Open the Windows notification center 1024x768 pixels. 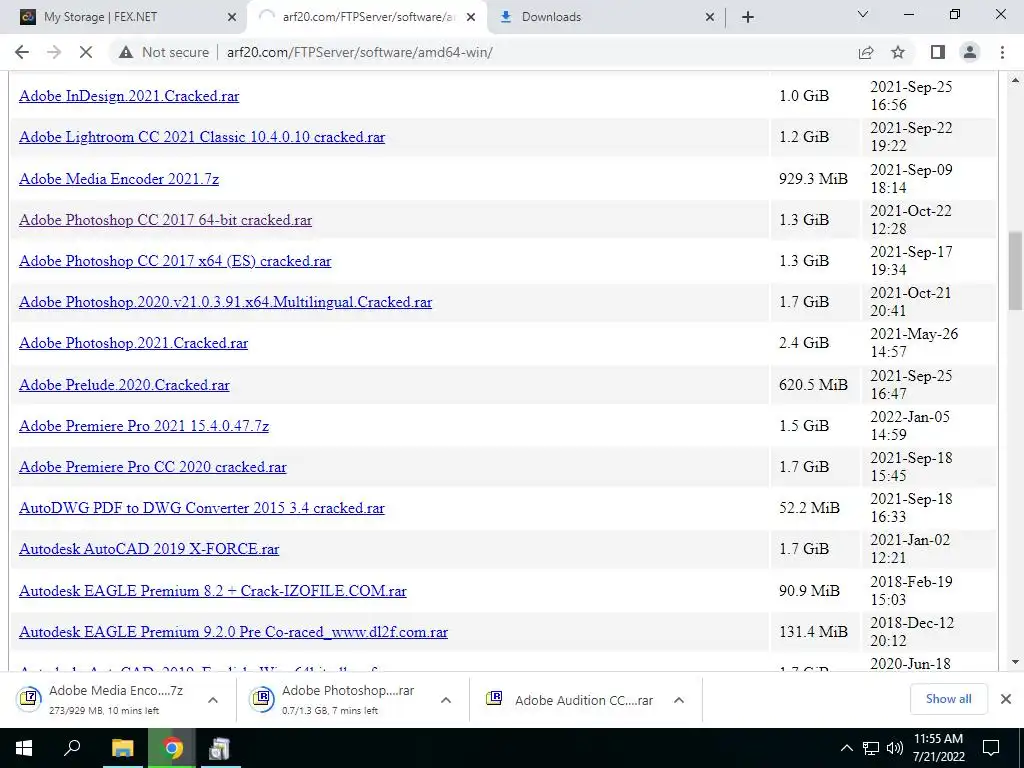click(x=991, y=748)
